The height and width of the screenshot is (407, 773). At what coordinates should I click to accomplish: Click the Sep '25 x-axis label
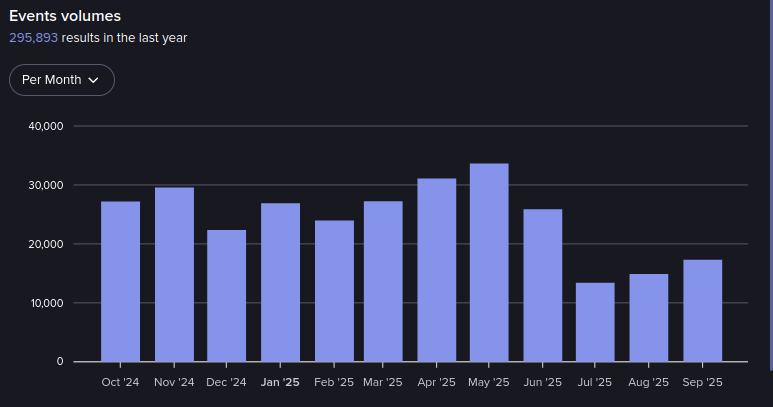(x=702, y=382)
